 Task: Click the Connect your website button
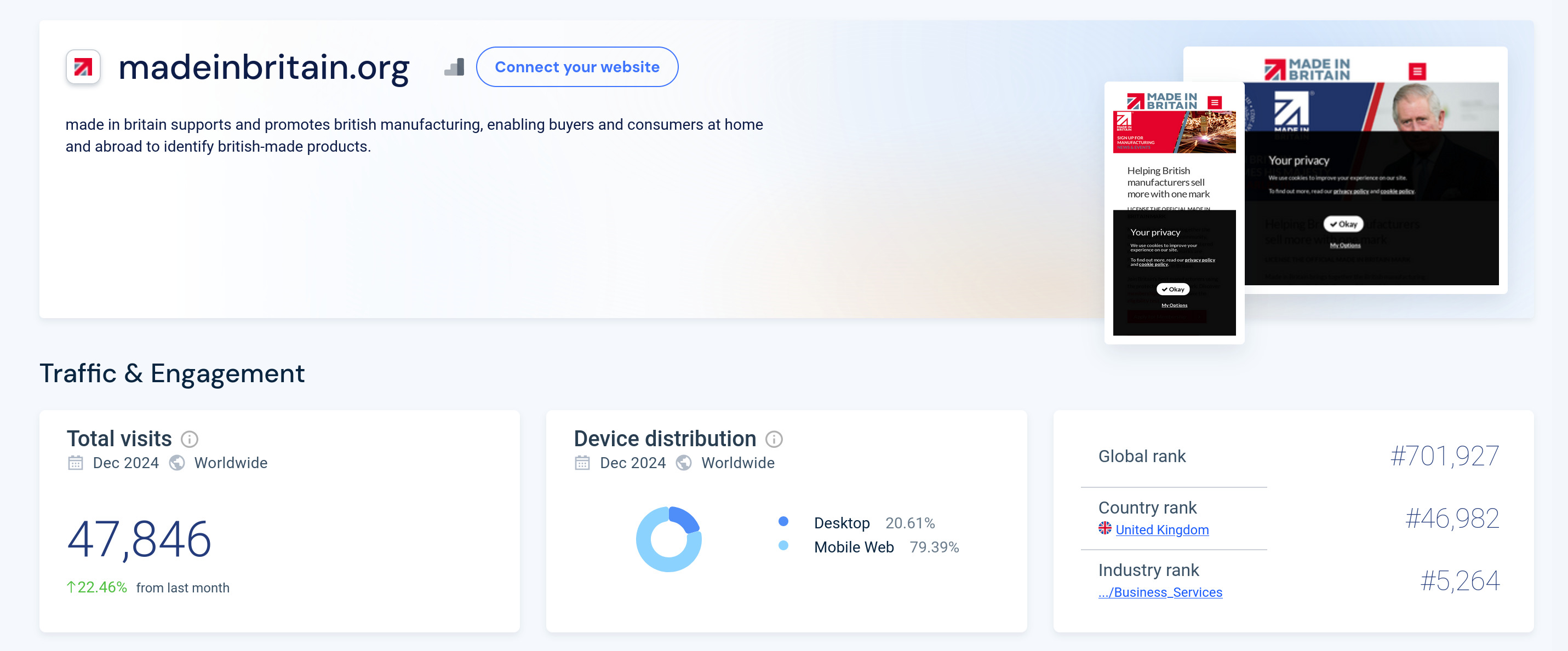tap(576, 67)
